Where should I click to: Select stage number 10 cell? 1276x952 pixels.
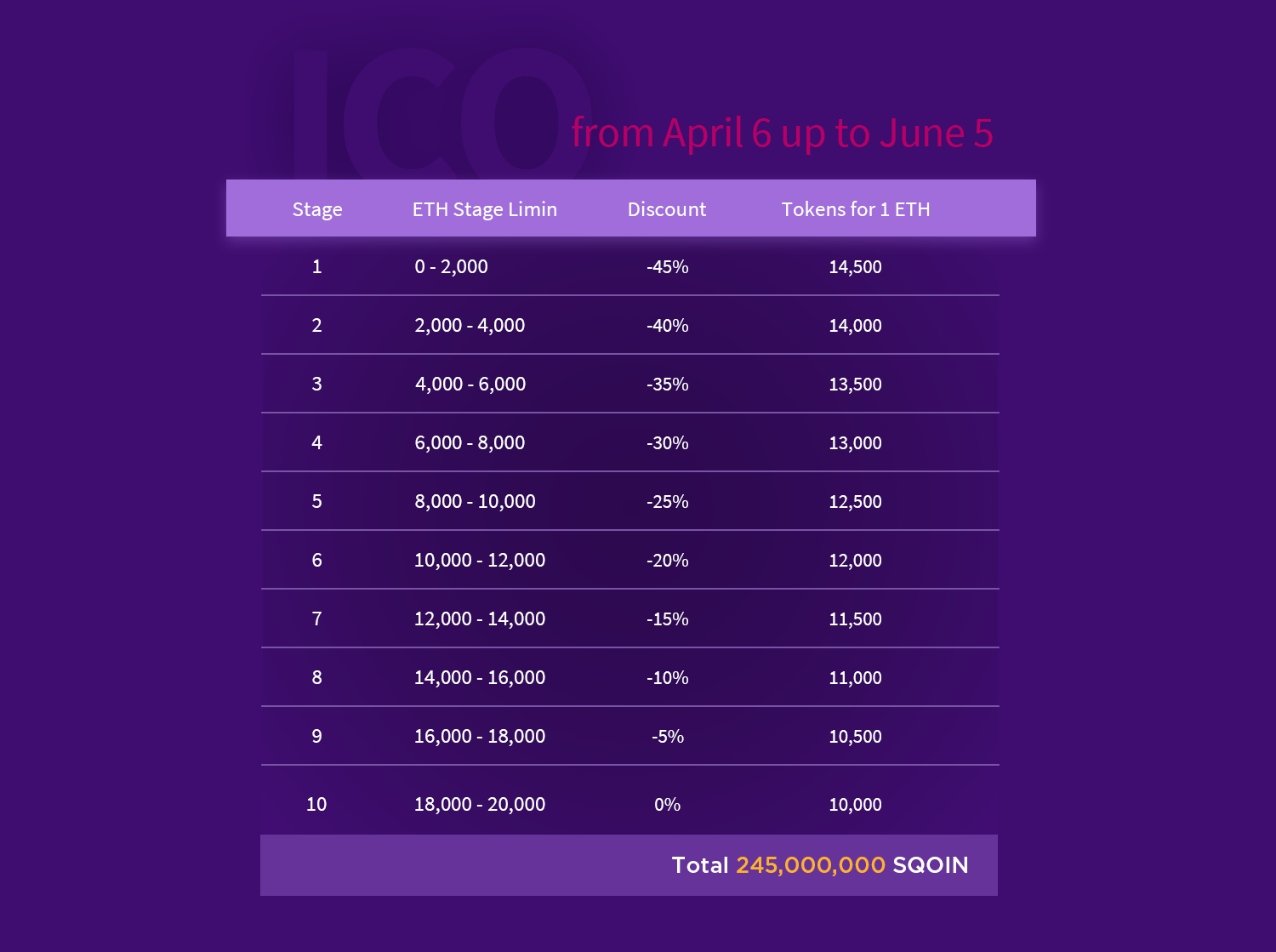pyautogui.click(x=316, y=805)
